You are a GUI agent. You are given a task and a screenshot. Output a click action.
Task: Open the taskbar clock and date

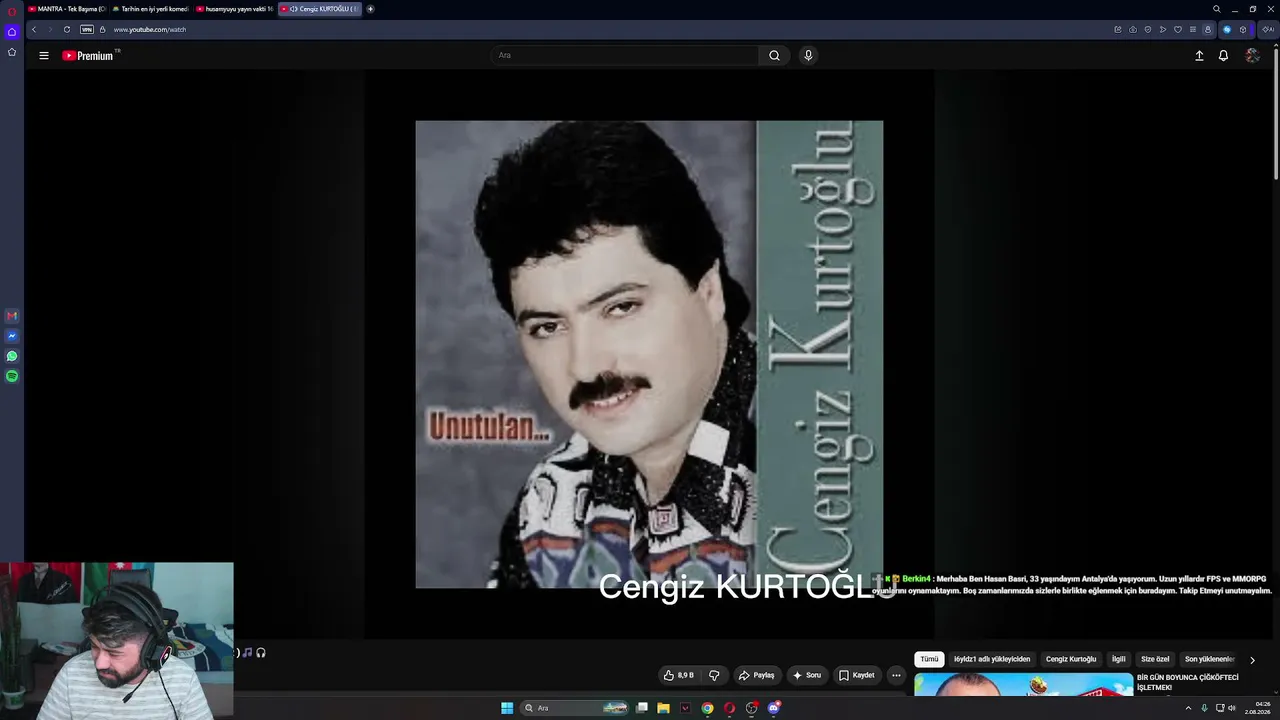pos(1258,708)
